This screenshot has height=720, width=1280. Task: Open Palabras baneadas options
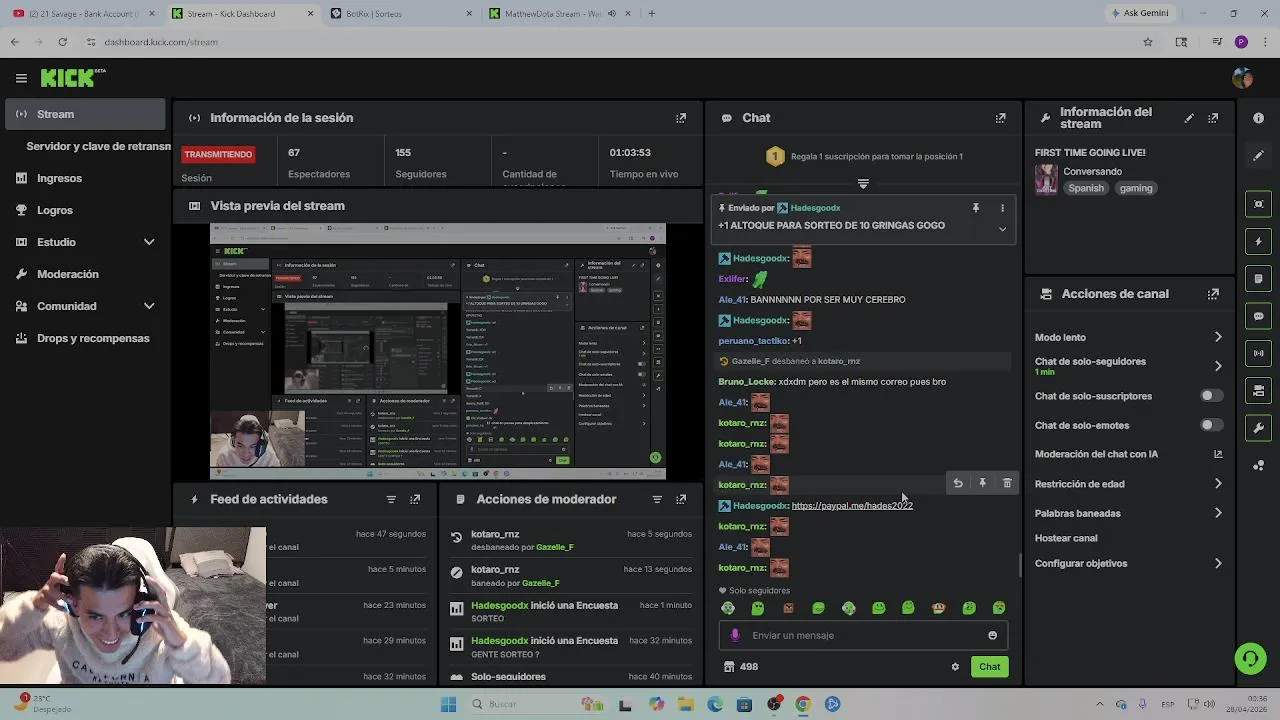[x=1128, y=513]
